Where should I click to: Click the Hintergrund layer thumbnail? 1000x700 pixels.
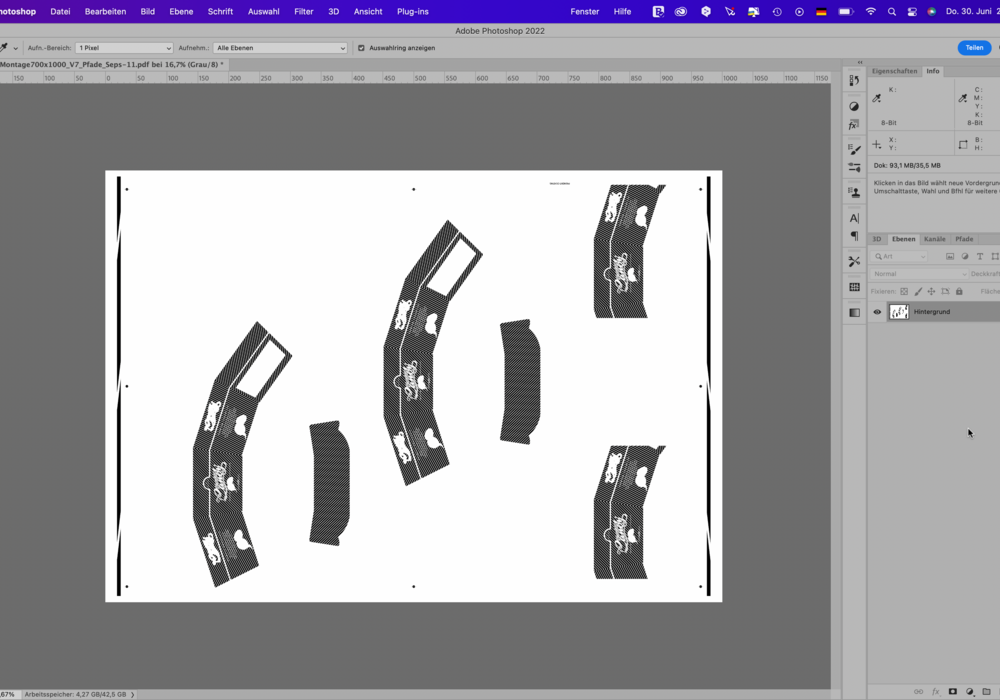899,312
